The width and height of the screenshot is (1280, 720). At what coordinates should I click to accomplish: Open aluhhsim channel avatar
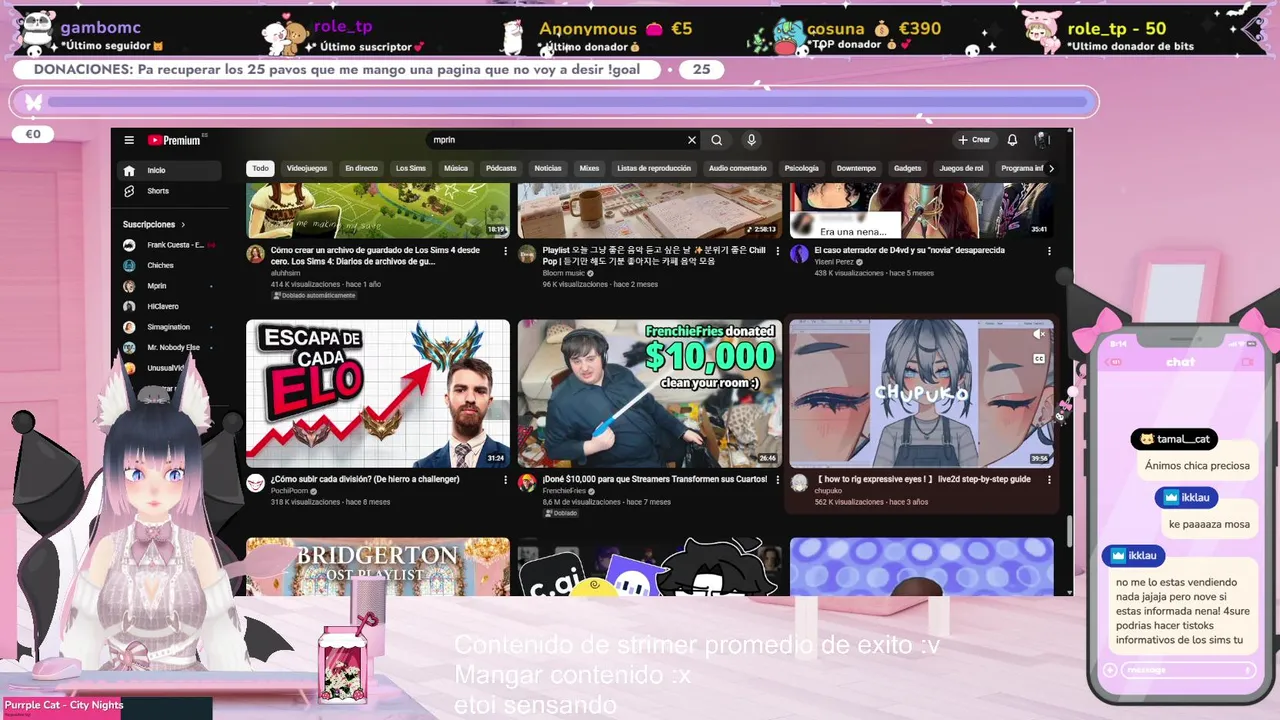pyautogui.click(x=255, y=254)
